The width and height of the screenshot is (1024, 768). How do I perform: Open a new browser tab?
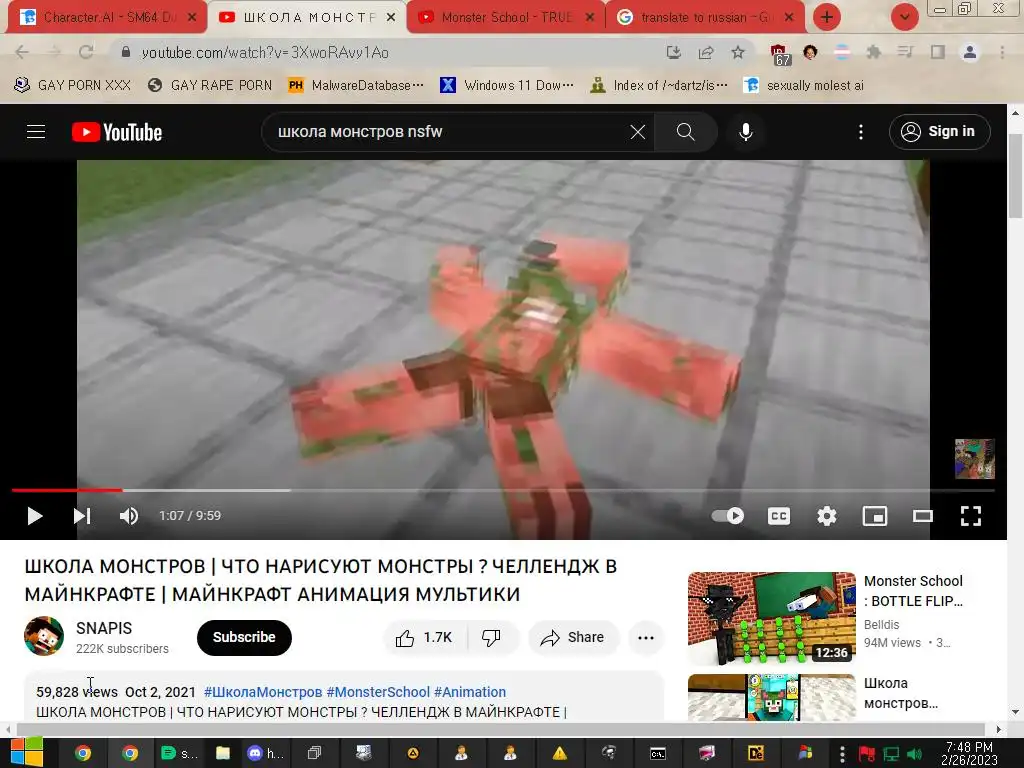click(827, 18)
